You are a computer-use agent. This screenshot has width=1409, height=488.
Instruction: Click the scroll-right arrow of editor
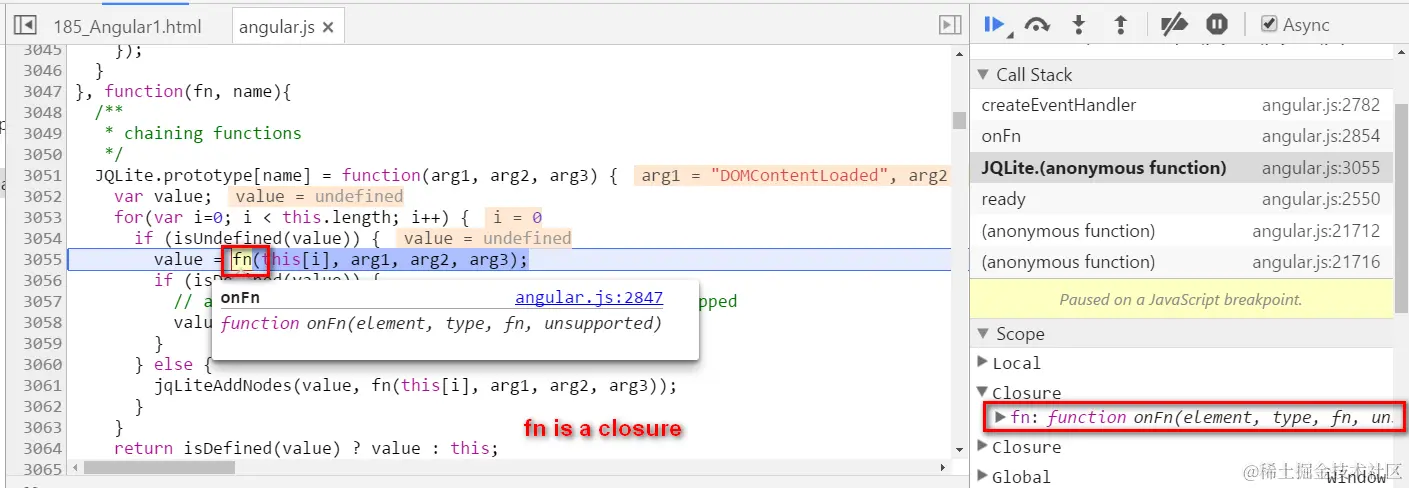[x=943, y=467]
